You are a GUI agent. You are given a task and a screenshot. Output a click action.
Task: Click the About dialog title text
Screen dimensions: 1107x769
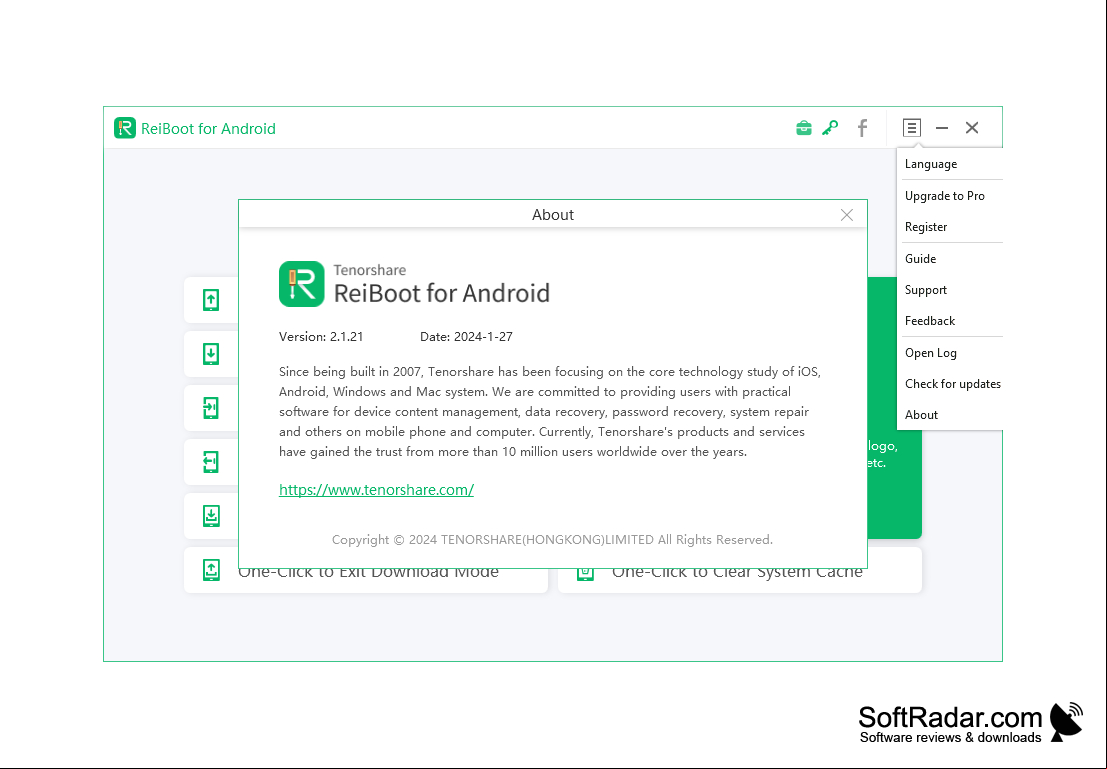pos(553,215)
